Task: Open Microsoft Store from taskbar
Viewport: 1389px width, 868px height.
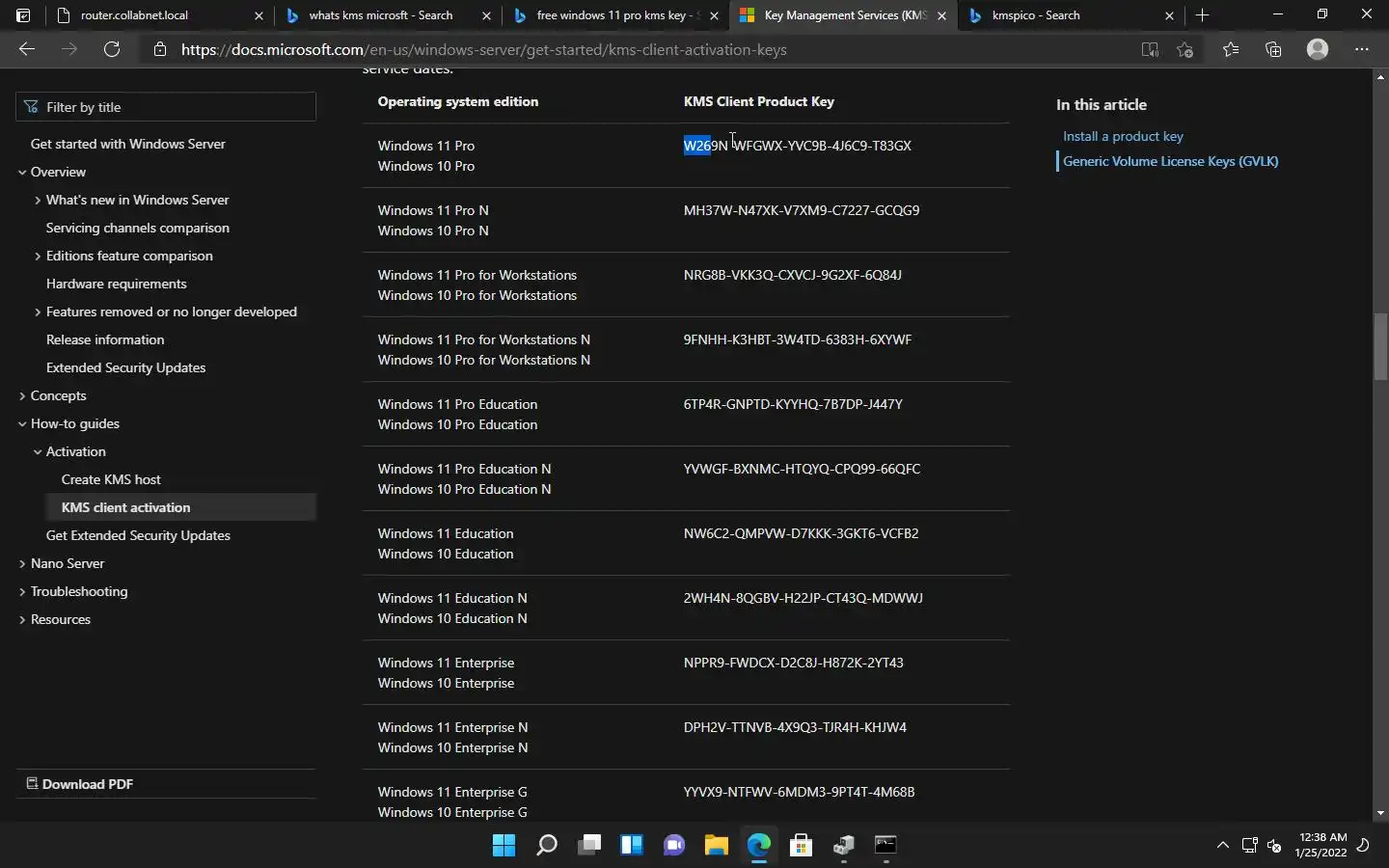Action: tap(801, 846)
